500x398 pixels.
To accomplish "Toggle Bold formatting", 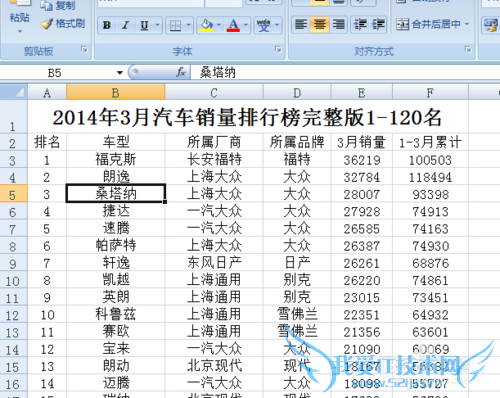I will click(x=107, y=25).
